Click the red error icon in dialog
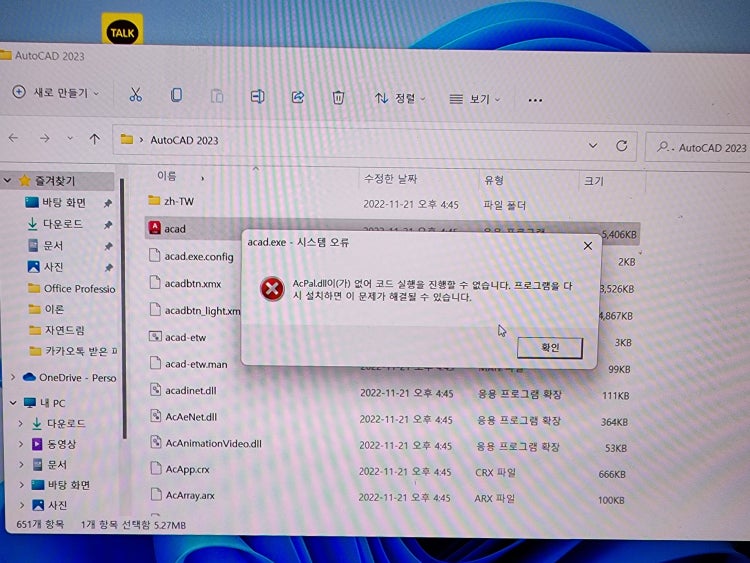The width and height of the screenshot is (750, 563). [272, 289]
